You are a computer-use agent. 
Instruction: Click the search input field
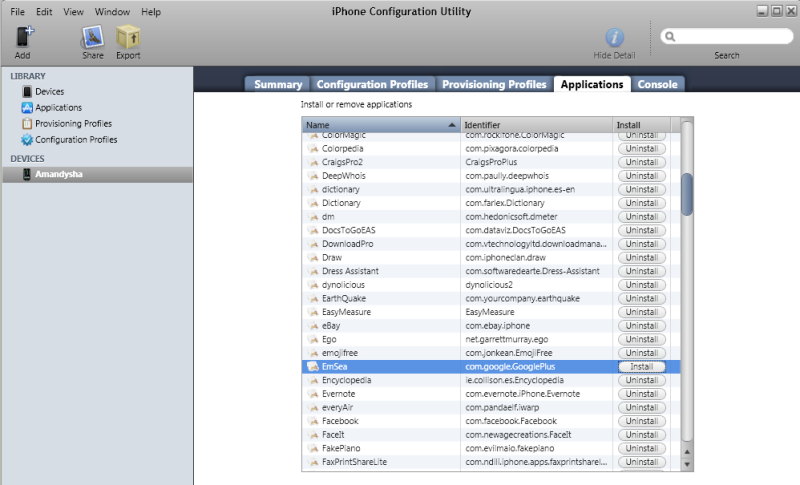727,36
